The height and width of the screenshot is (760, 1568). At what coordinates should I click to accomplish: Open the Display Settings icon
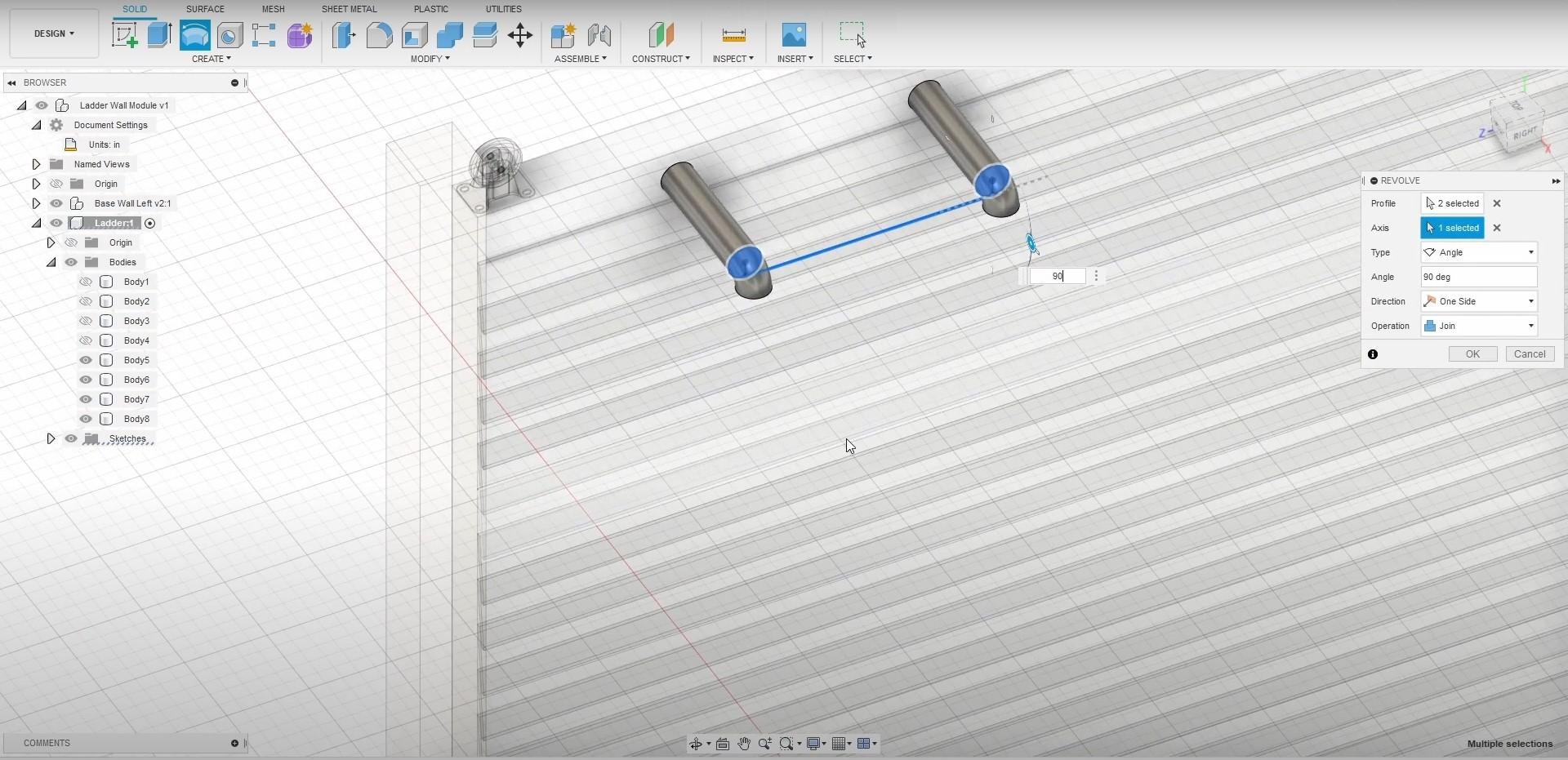(x=813, y=744)
